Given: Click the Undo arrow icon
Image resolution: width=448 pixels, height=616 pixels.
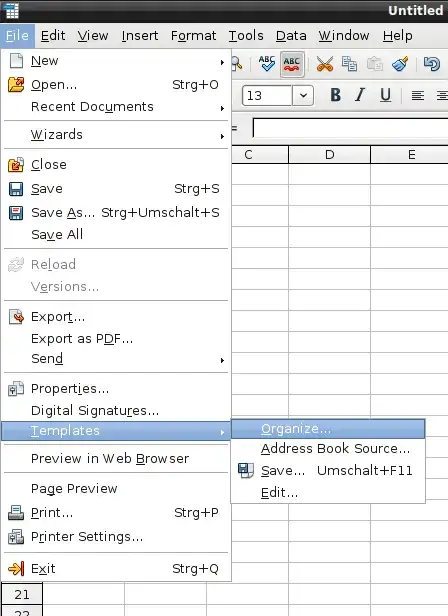Looking at the screenshot, I should [431, 64].
